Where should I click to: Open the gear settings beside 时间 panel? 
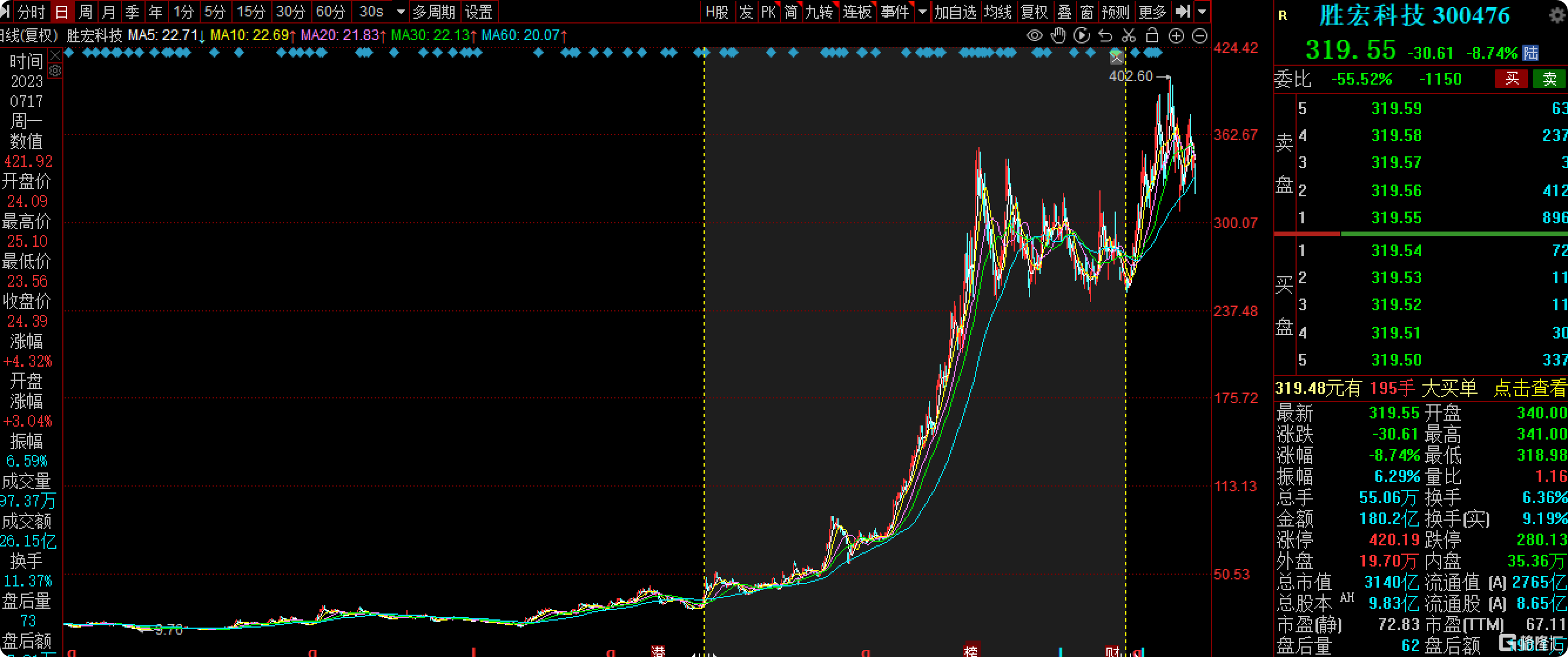tap(55, 71)
